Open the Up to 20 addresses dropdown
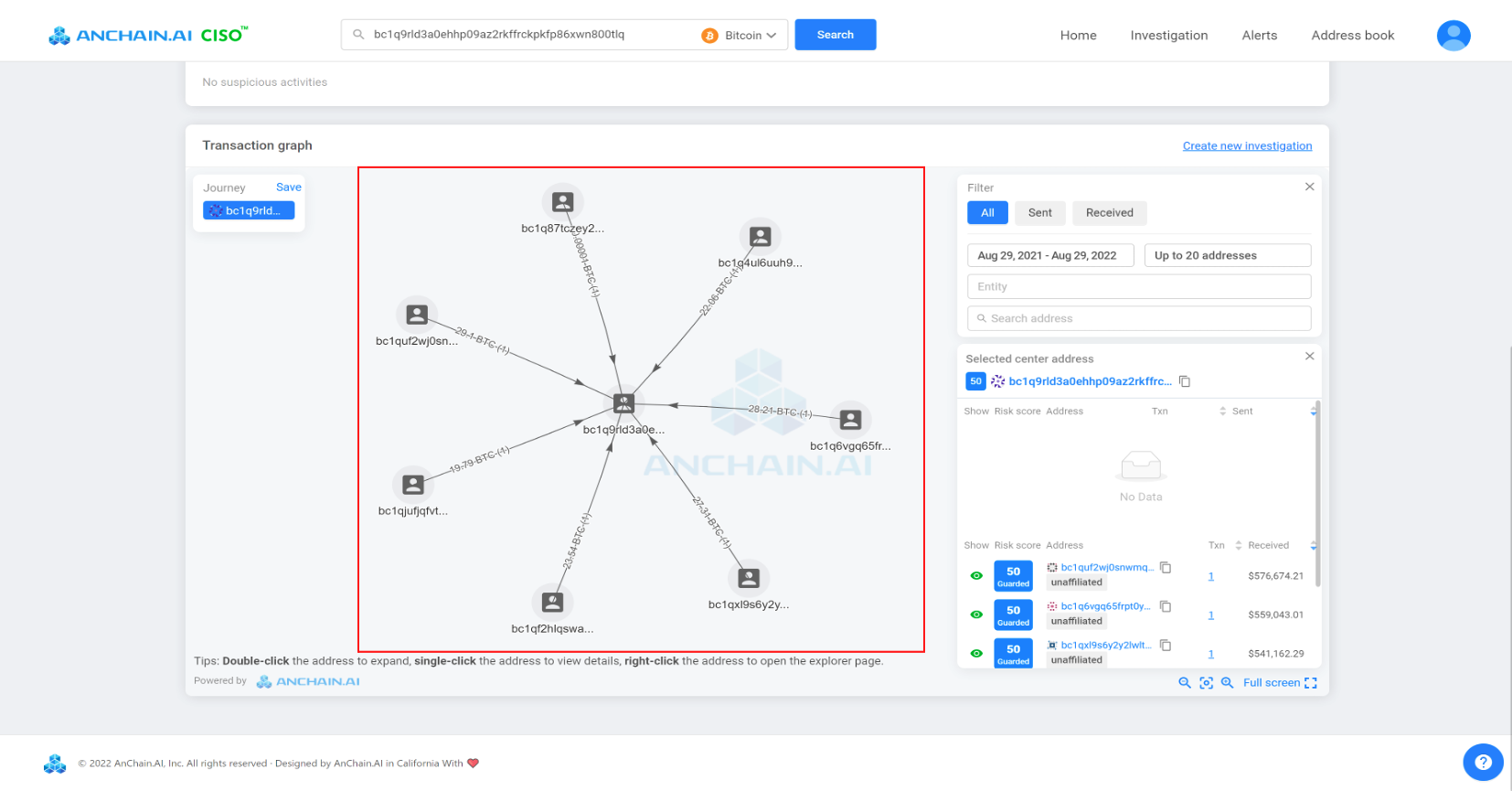Viewport: 1512px width, 791px height. [1227, 256]
